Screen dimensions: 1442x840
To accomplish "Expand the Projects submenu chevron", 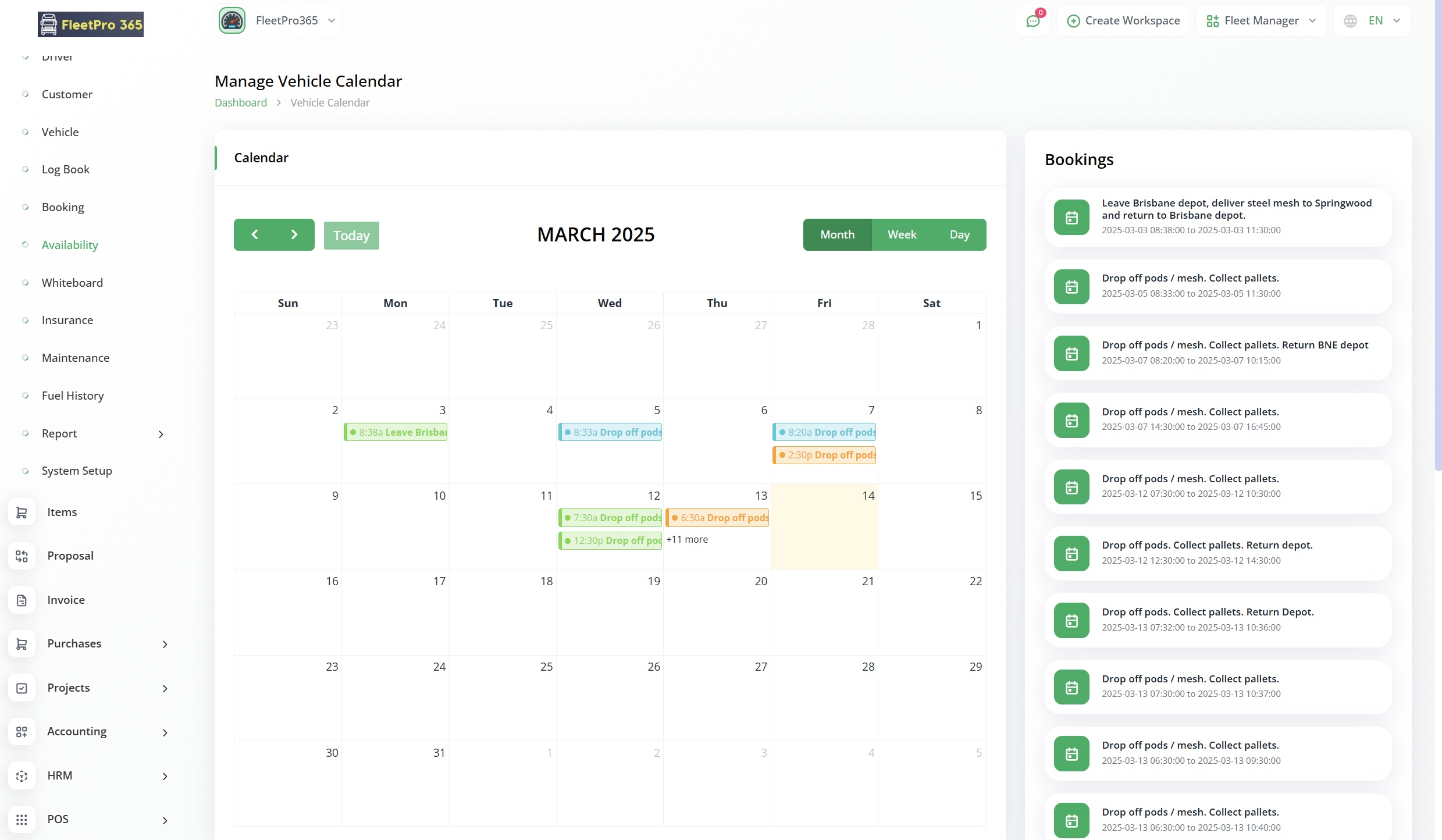I will point(165,689).
